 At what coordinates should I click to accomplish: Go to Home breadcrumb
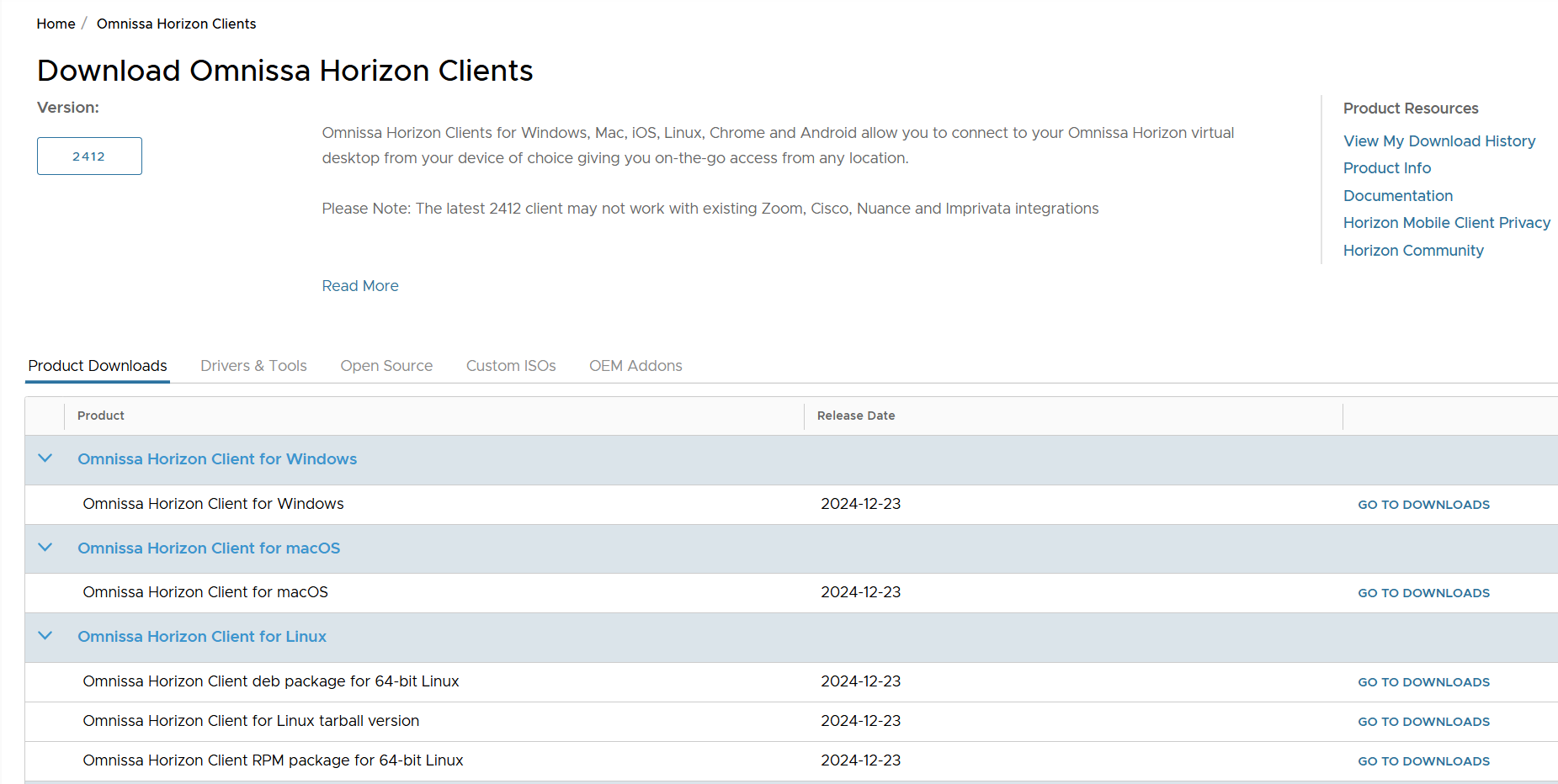[56, 24]
